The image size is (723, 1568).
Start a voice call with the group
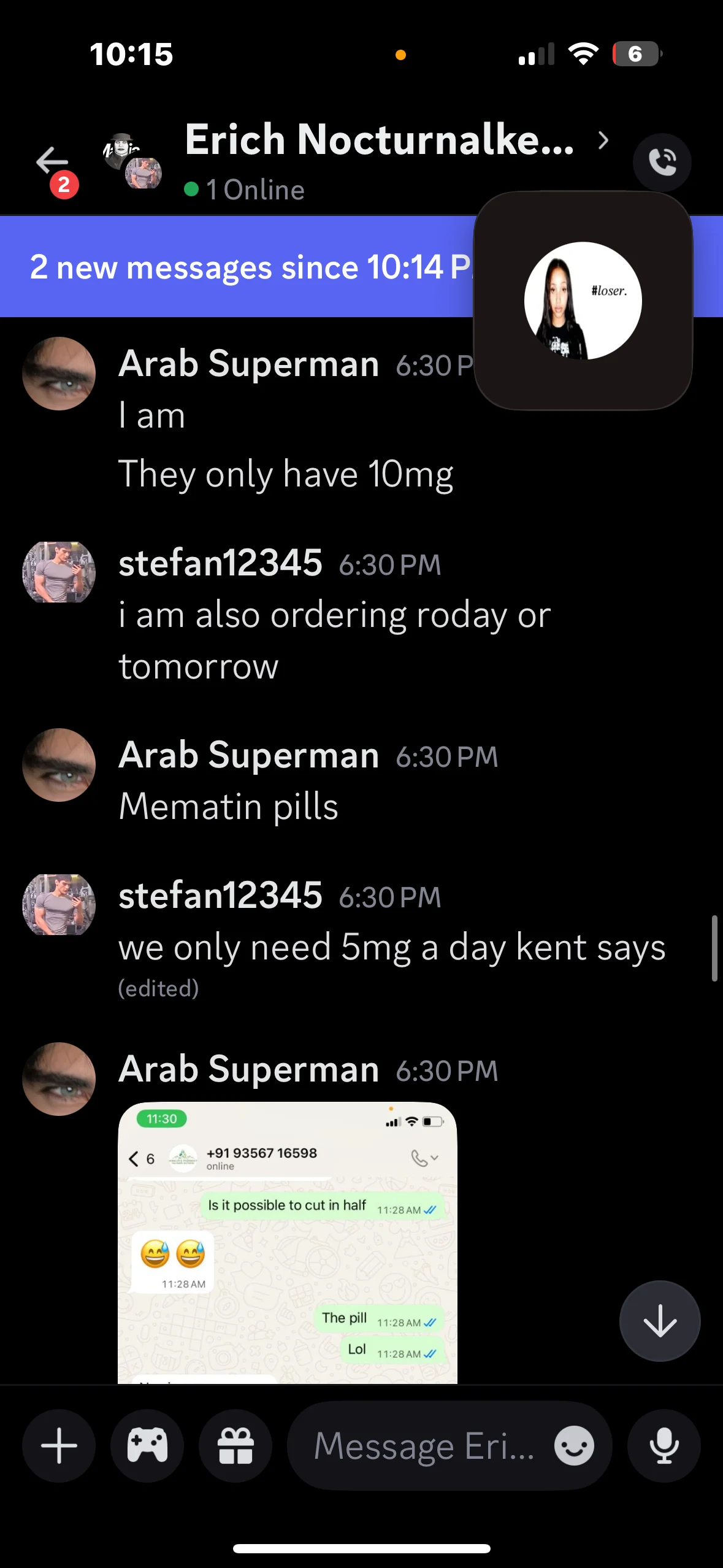(x=662, y=163)
